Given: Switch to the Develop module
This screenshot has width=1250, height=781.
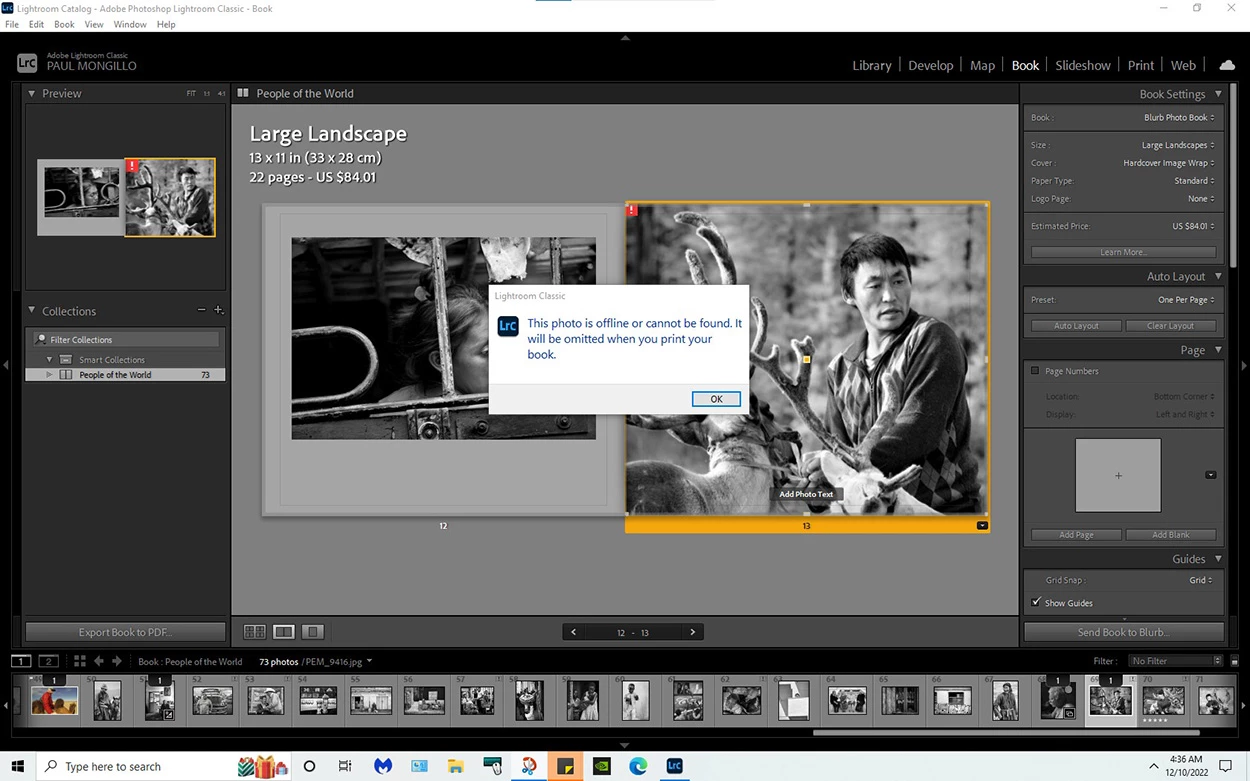Looking at the screenshot, I should pyautogui.click(x=931, y=65).
